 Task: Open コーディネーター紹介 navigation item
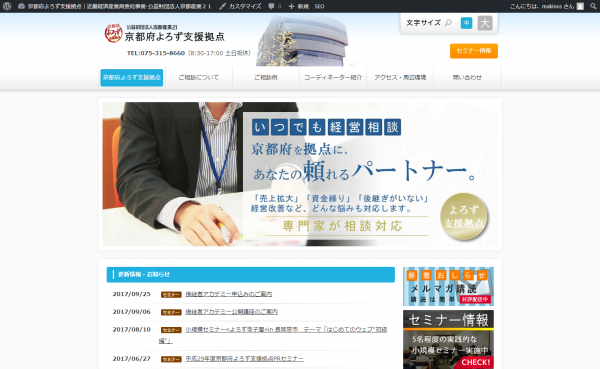[x=333, y=78]
